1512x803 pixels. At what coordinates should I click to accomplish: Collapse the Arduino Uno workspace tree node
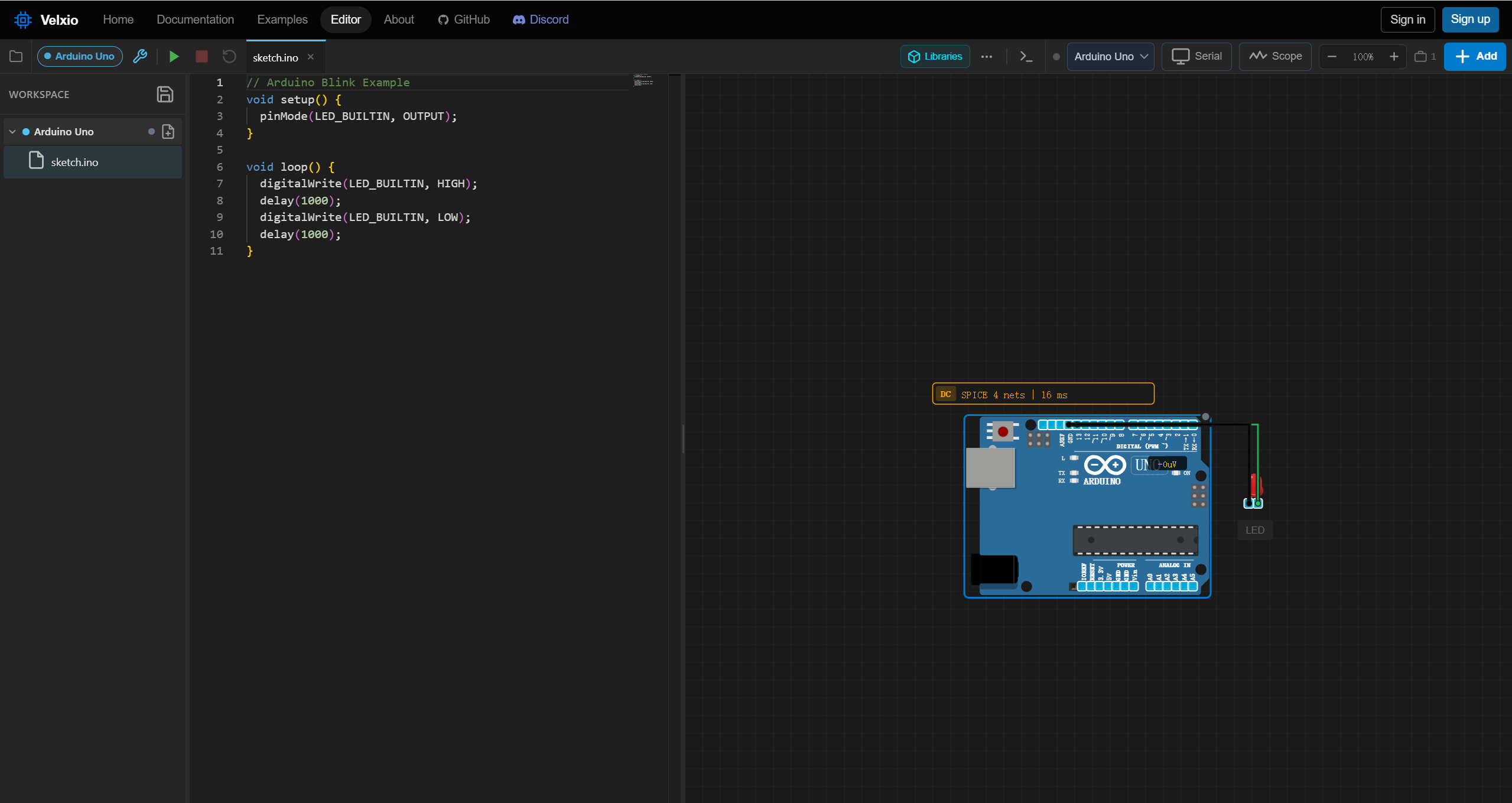(12, 132)
